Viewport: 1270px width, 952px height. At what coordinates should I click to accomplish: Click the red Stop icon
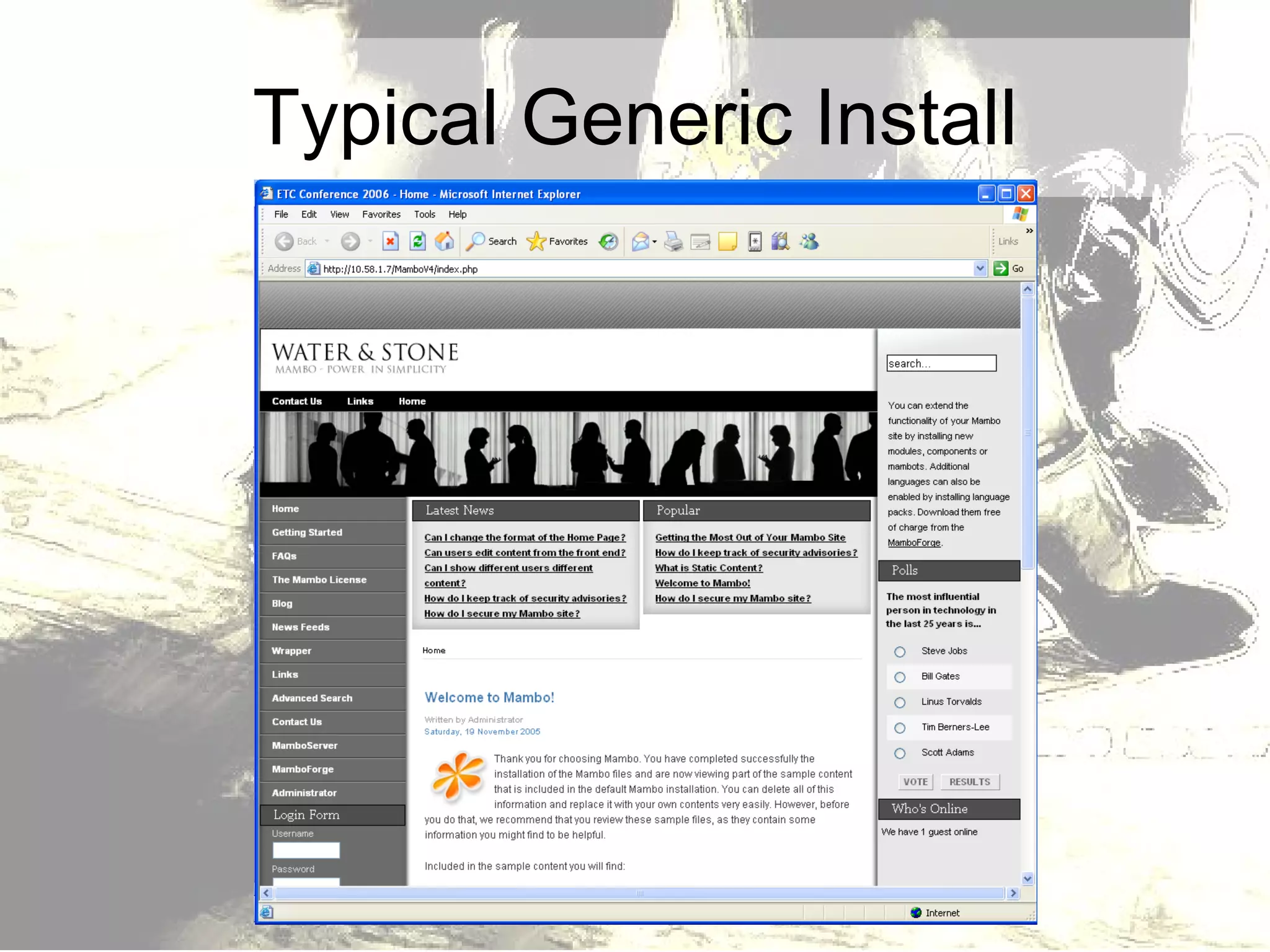tap(390, 242)
